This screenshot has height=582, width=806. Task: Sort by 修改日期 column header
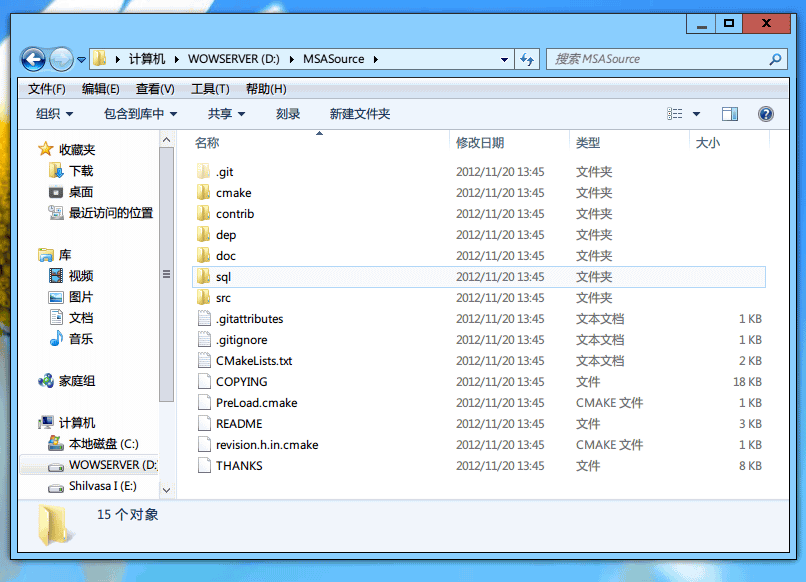pyautogui.click(x=480, y=143)
